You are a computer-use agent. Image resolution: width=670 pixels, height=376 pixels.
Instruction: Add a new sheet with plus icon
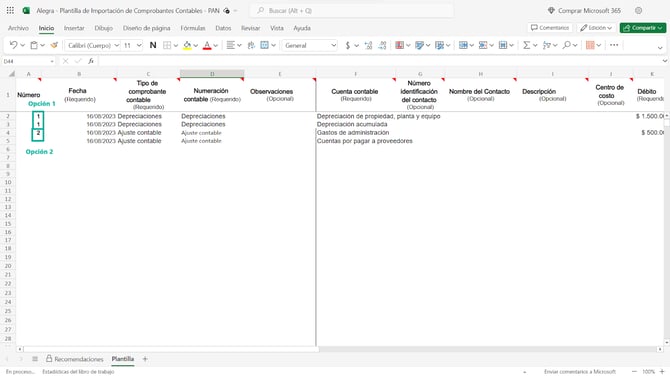tap(145, 359)
